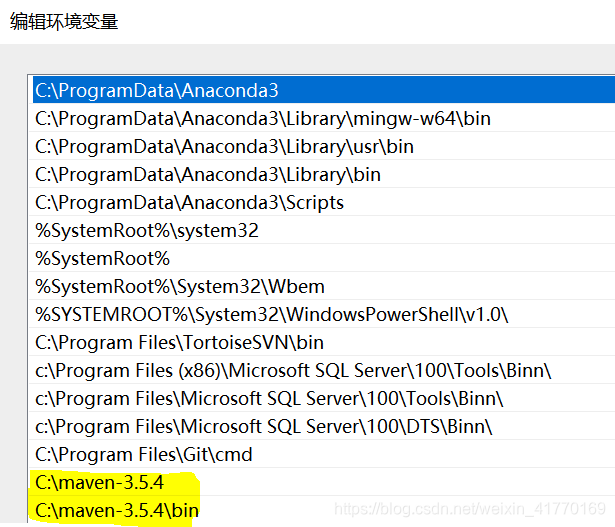Viewport: 615px width, 527px height.
Task: Select the Anaconda3\Scripts path entry
Action: click(324, 202)
